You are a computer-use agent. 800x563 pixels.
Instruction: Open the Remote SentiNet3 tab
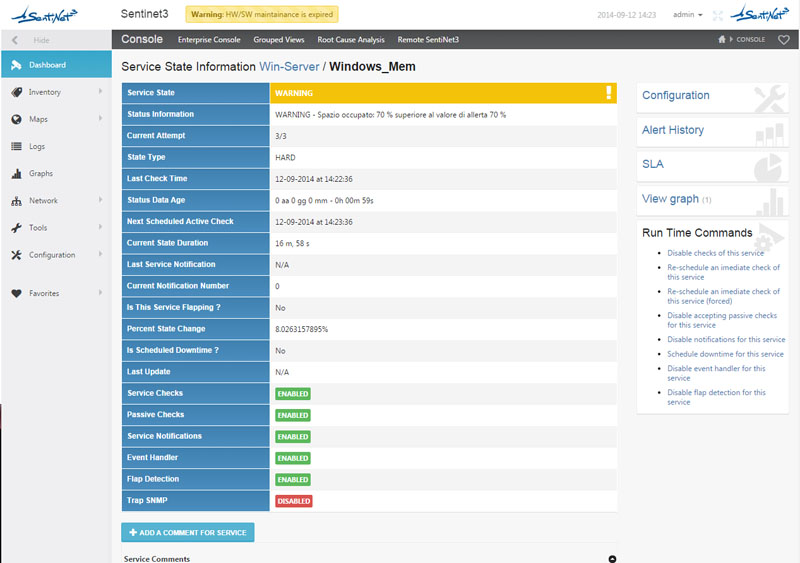(x=428, y=39)
